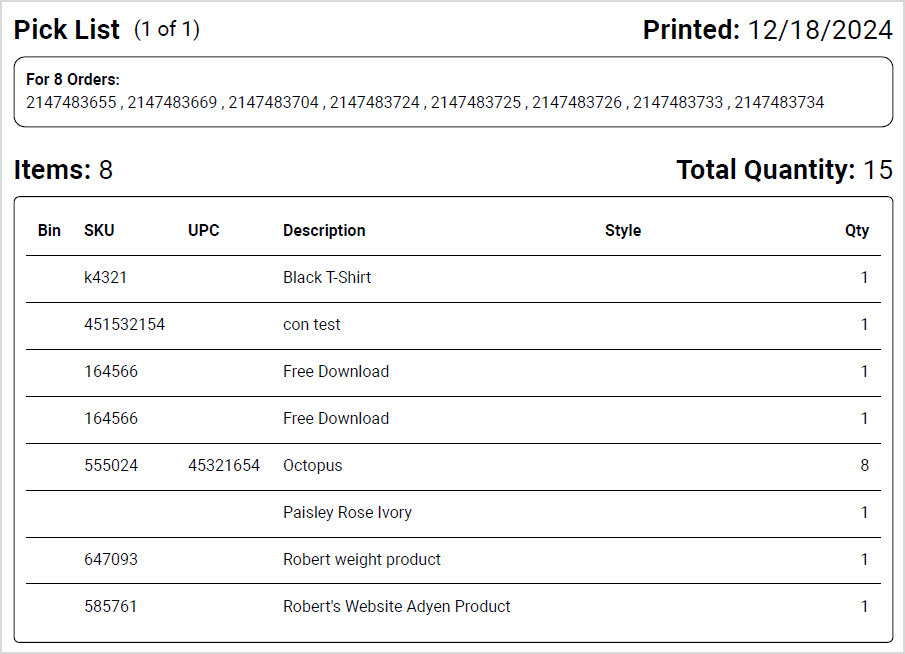Screen dimensions: 905x654
Task: Click the UPC column header
Action: pyautogui.click(x=204, y=230)
